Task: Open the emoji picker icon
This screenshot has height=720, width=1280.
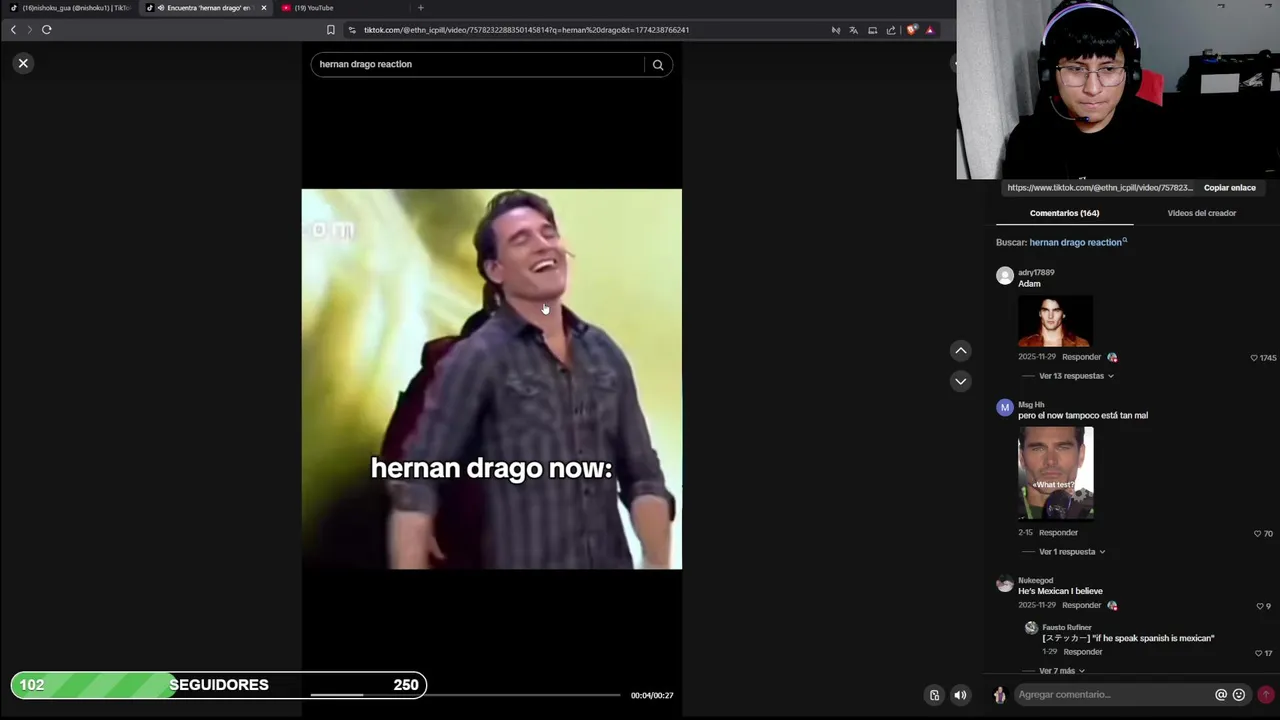Action: (1239, 695)
